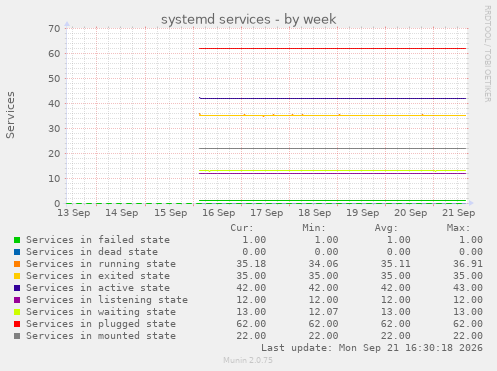This screenshot has height=371, width=497.
Task: Click the '15 Sep' x-axis label
Action: coord(170,213)
